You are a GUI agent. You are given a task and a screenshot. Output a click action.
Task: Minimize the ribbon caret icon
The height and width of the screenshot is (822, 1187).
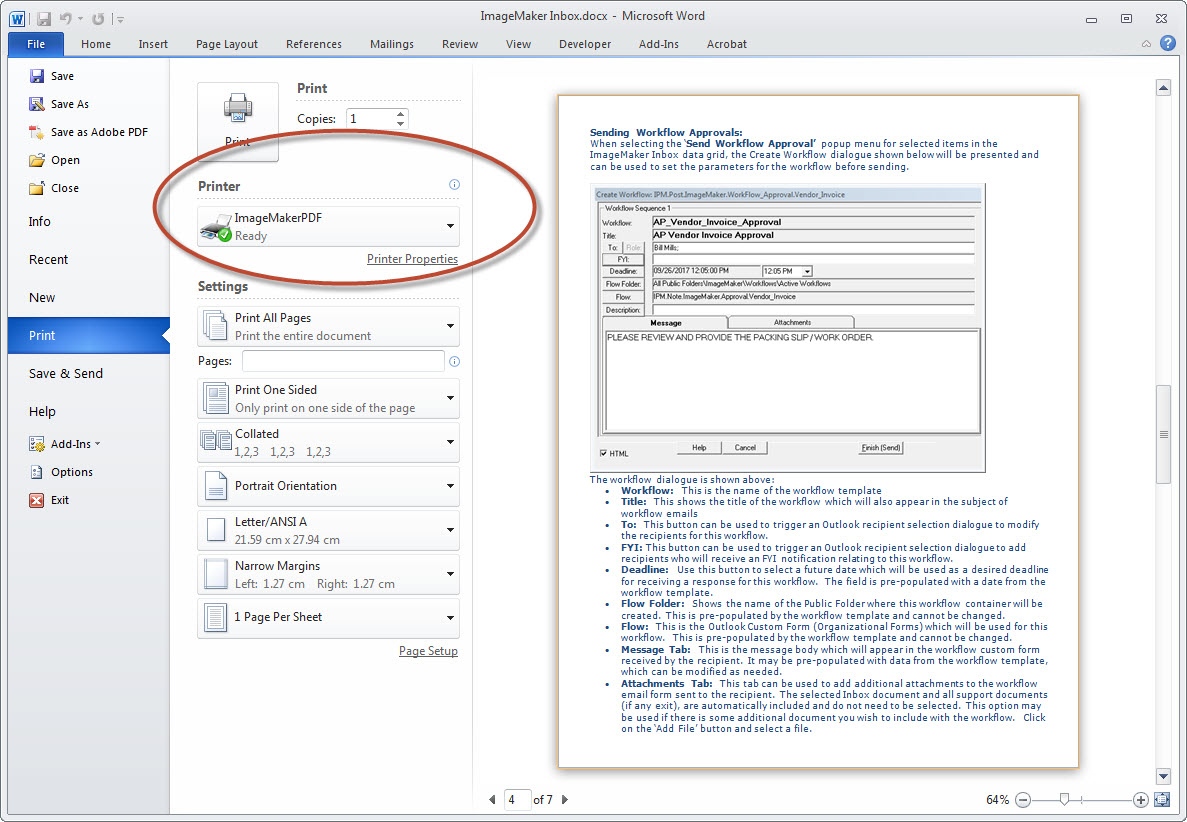point(1146,44)
